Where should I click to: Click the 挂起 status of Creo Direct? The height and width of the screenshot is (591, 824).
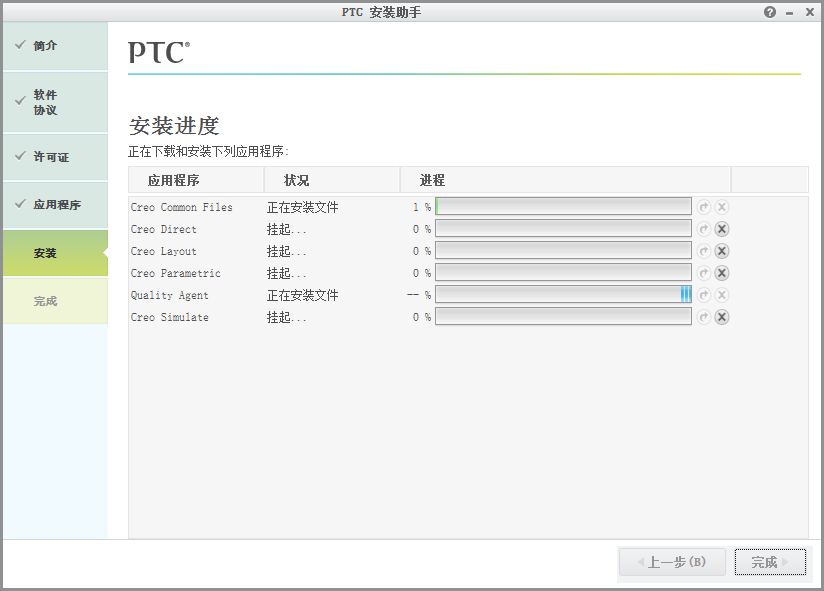click(x=286, y=230)
